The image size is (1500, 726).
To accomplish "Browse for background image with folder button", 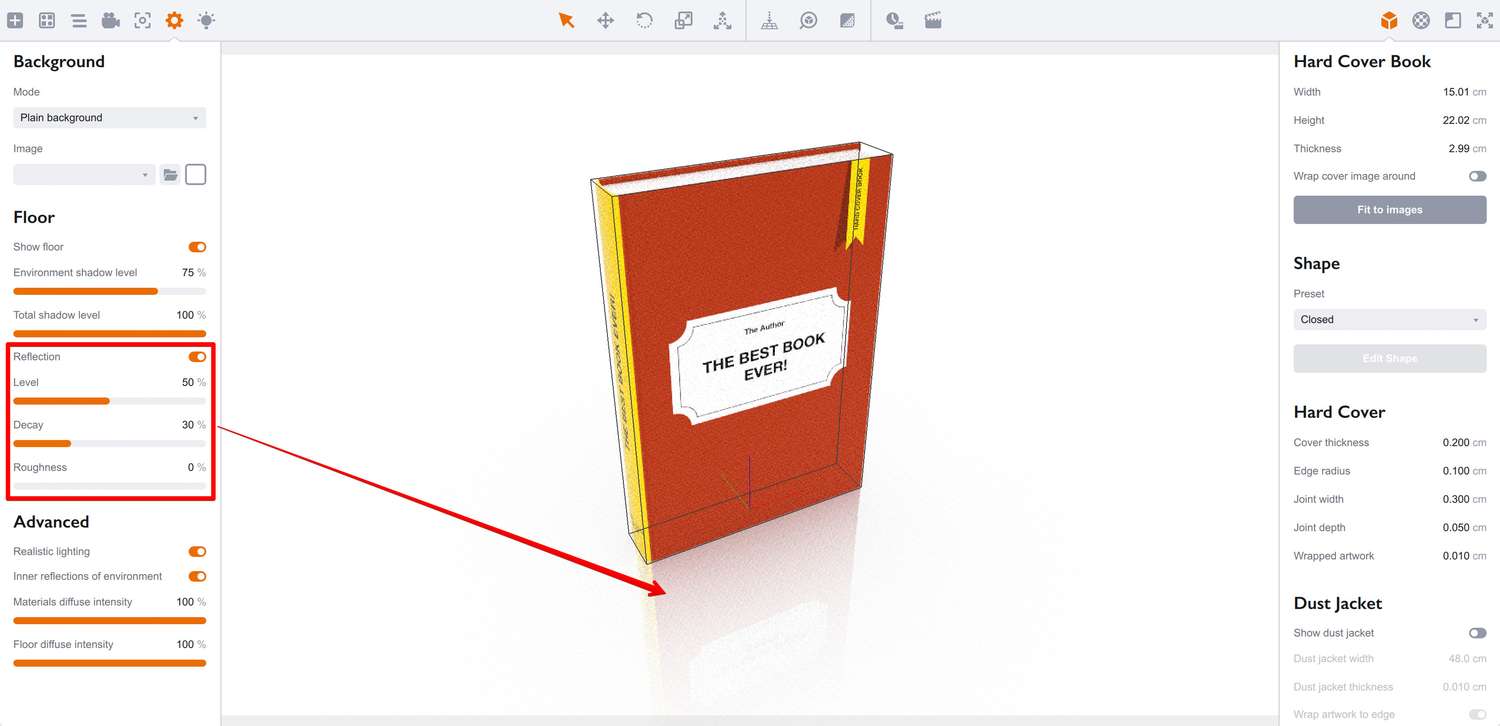I will [170, 175].
